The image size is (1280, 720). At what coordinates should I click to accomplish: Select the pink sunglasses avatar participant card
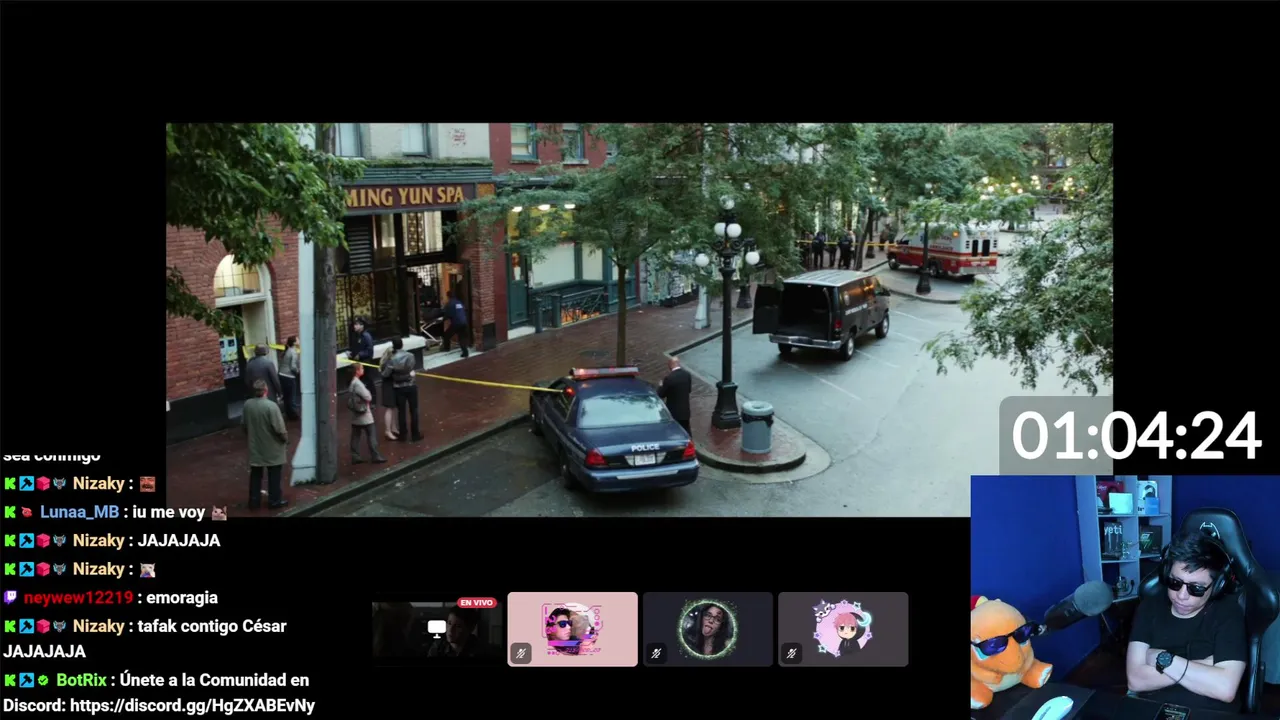pyautogui.click(x=572, y=629)
